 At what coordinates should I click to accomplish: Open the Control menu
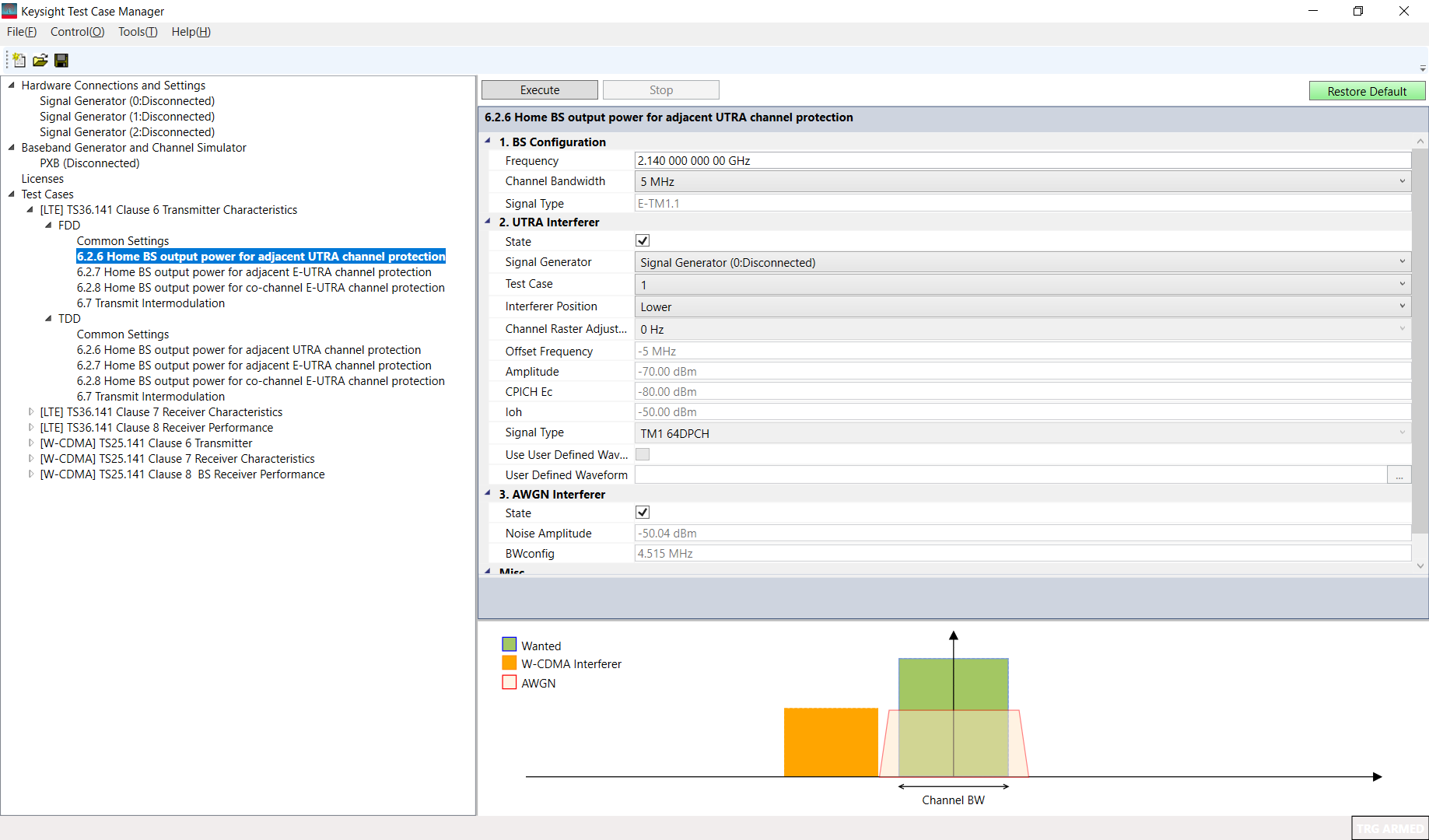click(77, 32)
